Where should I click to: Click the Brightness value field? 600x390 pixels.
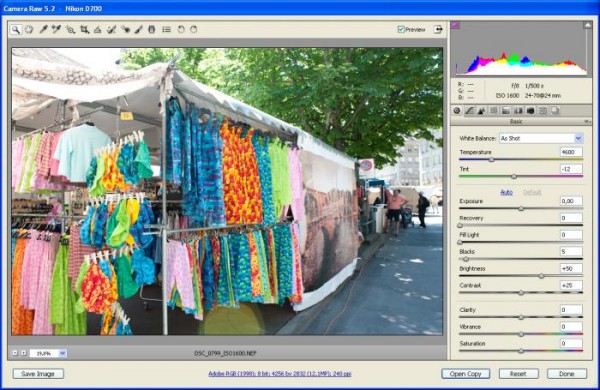pos(571,268)
